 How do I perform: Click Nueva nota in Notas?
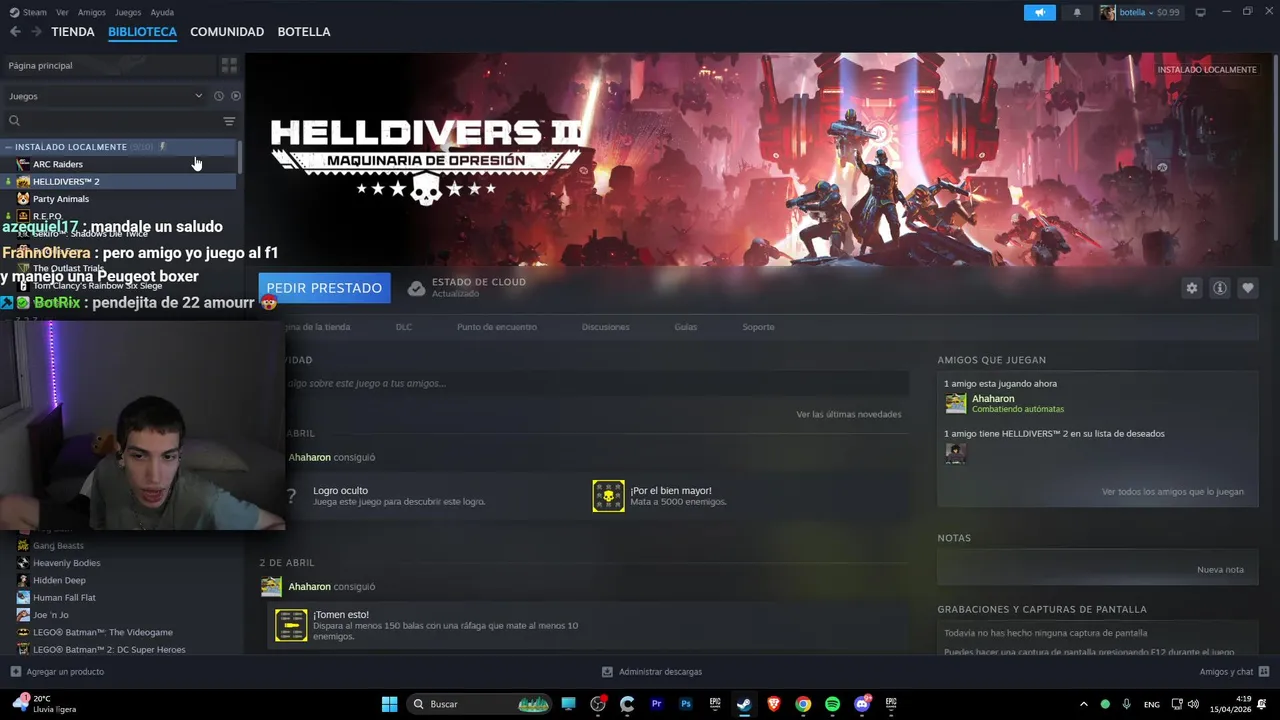tap(1221, 570)
